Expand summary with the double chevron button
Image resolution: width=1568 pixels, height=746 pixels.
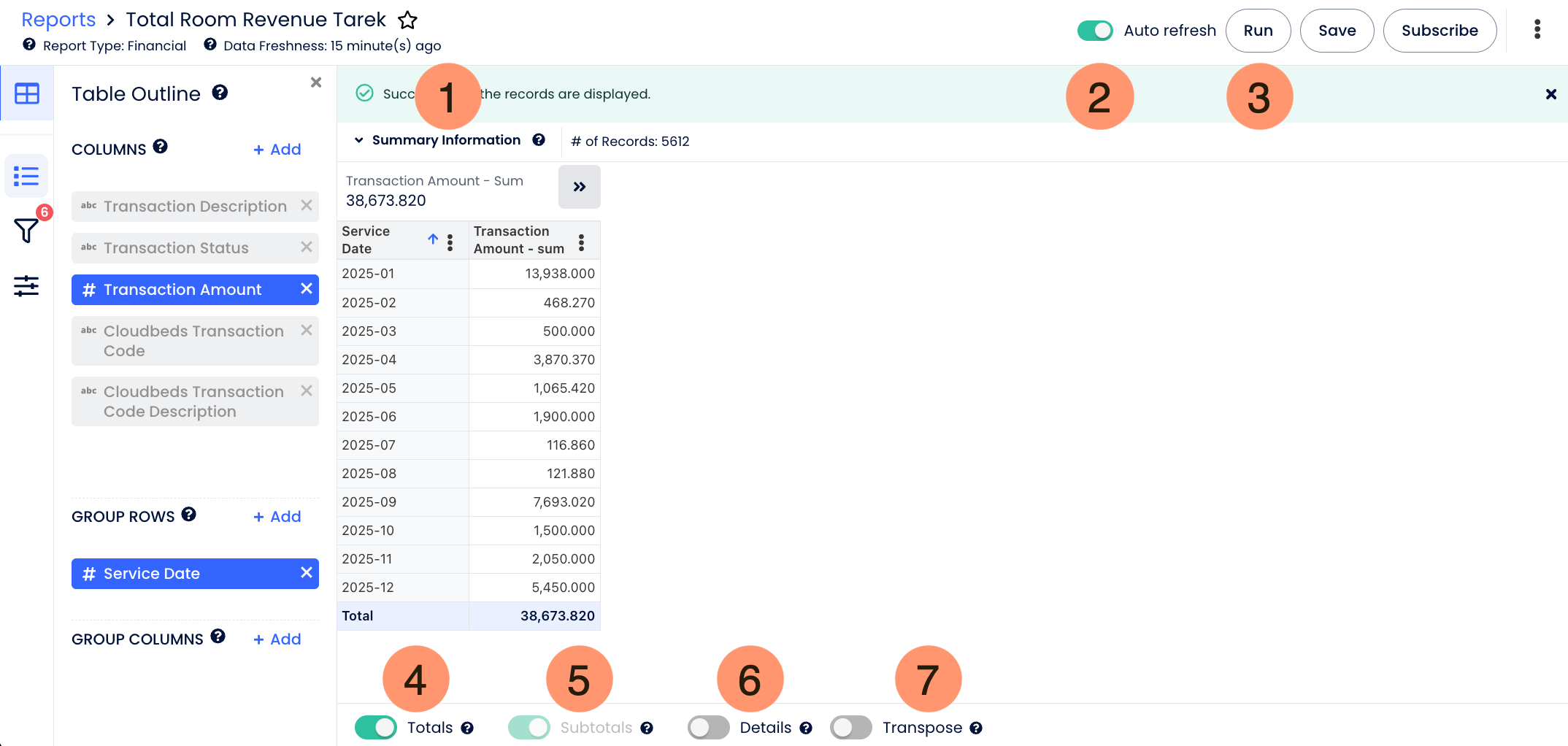pyautogui.click(x=580, y=187)
